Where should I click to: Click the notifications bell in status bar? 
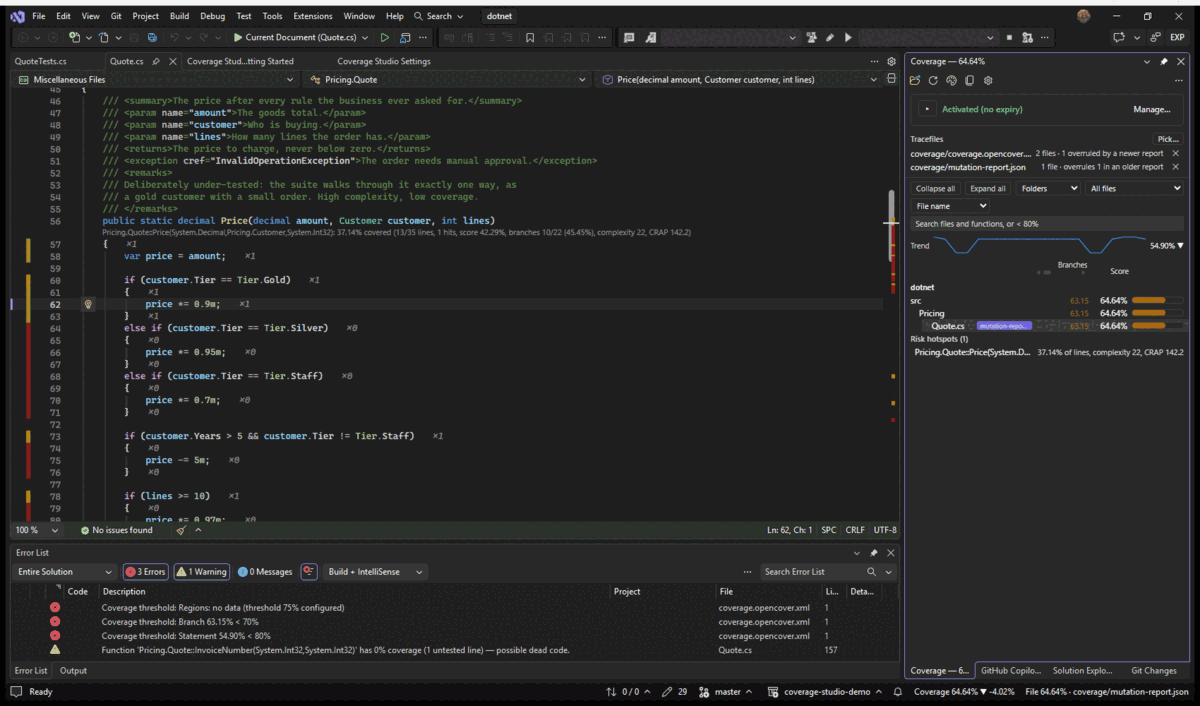pyautogui.click(x=898, y=692)
